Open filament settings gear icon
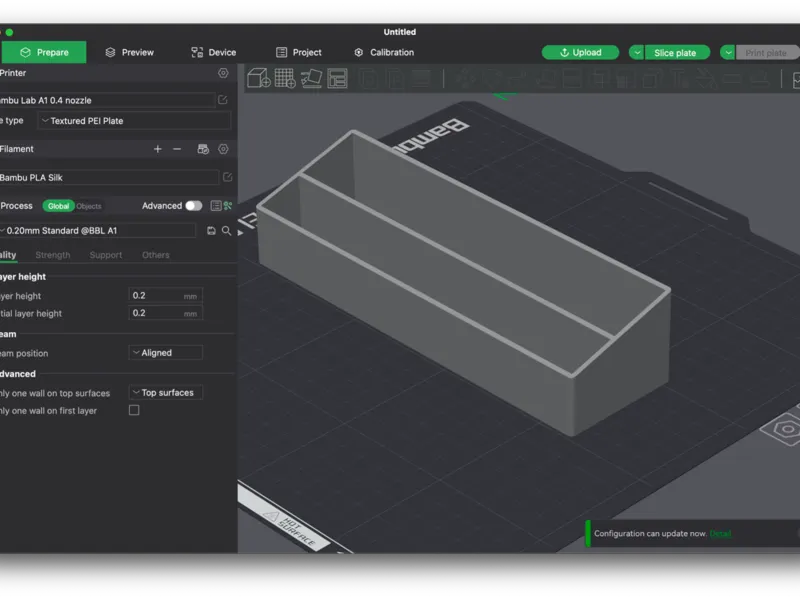The height and width of the screenshot is (600, 800). pyautogui.click(x=223, y=149)
